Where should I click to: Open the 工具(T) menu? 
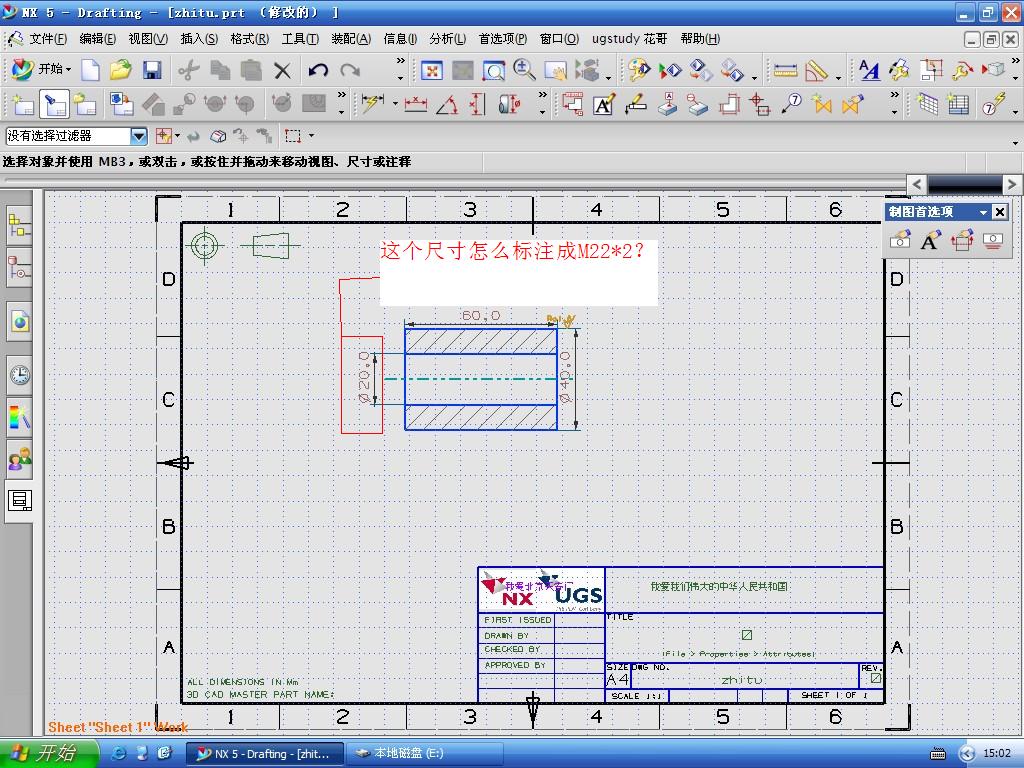[300, 39]
